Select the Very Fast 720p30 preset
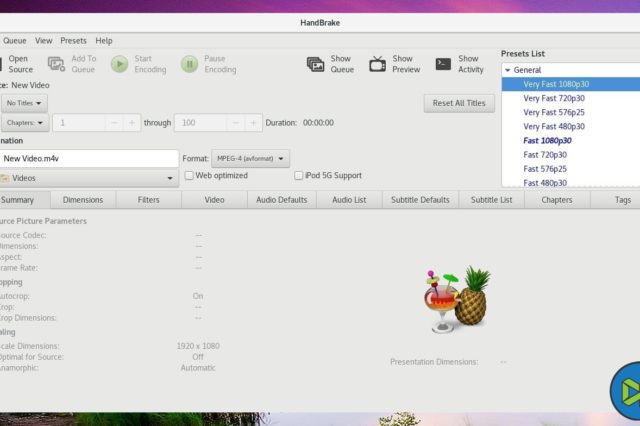 point(571,98)
